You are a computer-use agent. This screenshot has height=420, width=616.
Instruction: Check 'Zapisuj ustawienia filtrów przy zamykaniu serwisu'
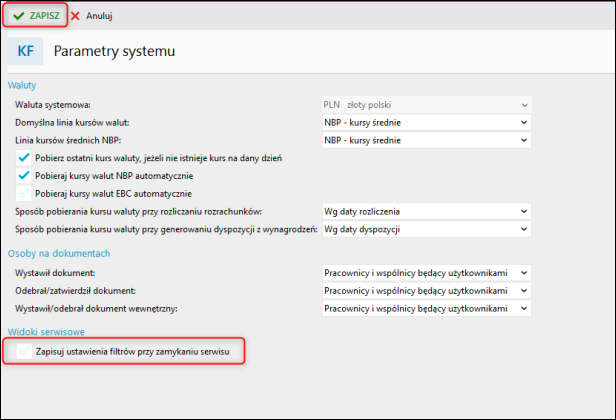(24, 353)
